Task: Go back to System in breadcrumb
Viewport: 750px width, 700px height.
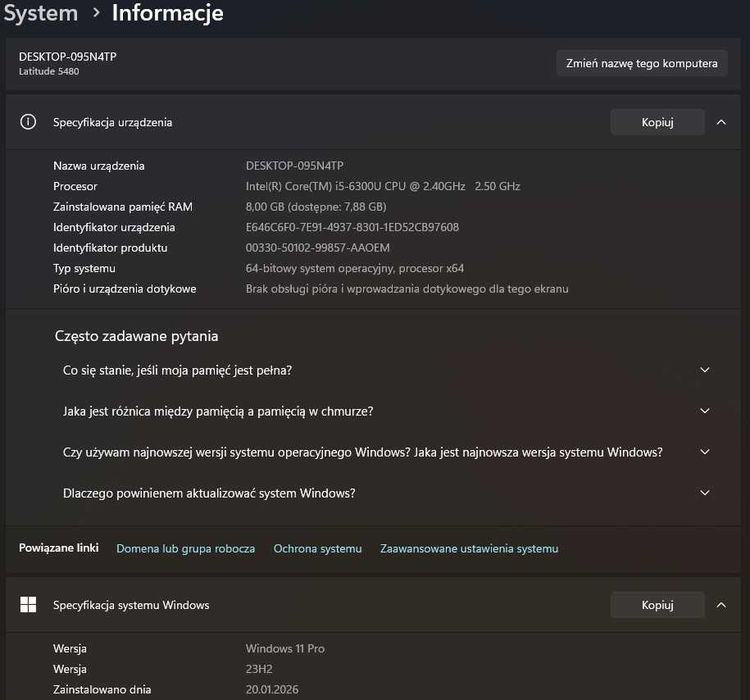Action: (41, 13)
